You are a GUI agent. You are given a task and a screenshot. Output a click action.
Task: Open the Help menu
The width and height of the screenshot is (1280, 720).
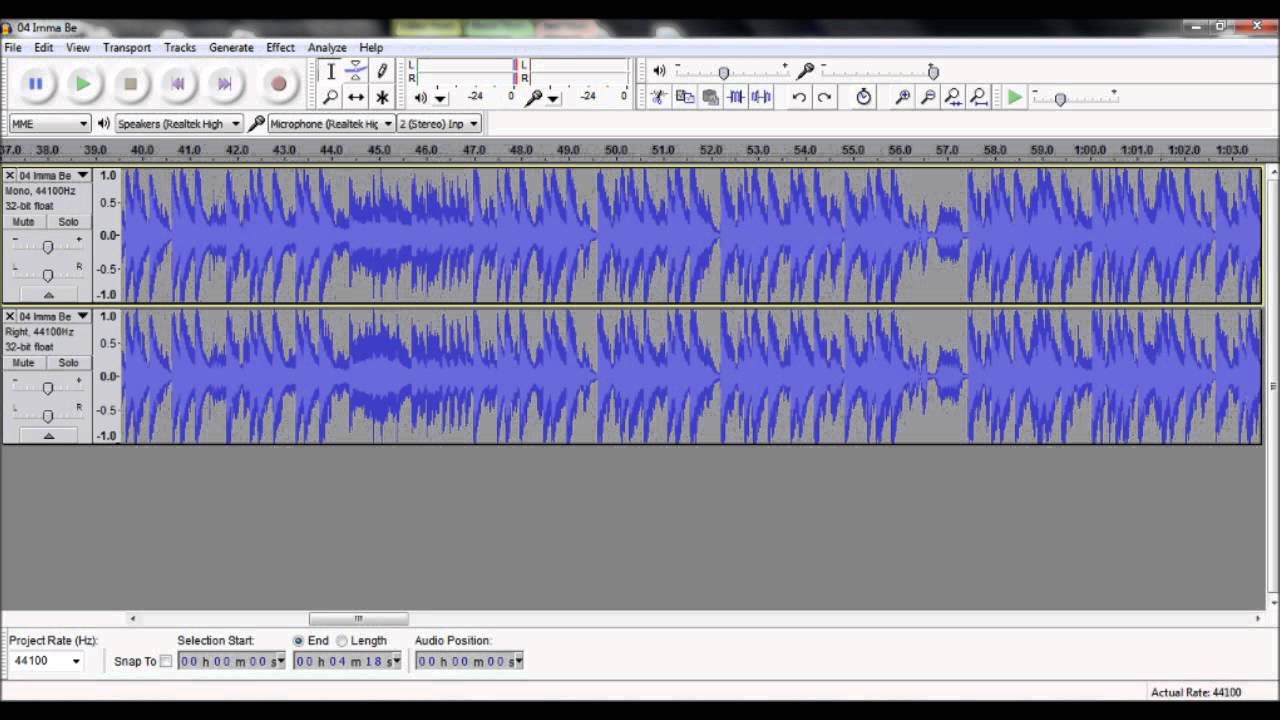(371, 47)
